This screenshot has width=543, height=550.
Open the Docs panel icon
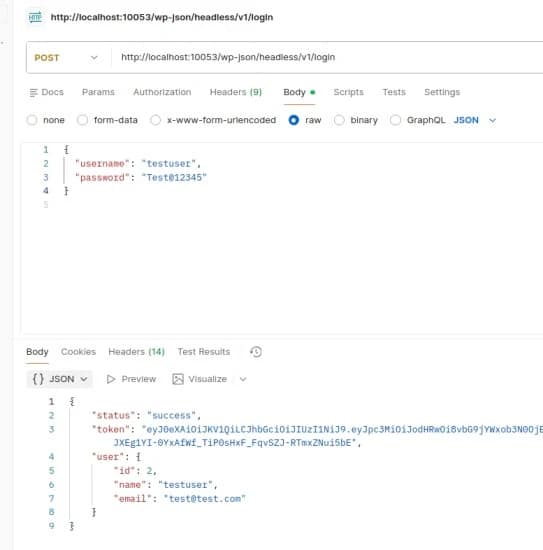coord(33,93)
